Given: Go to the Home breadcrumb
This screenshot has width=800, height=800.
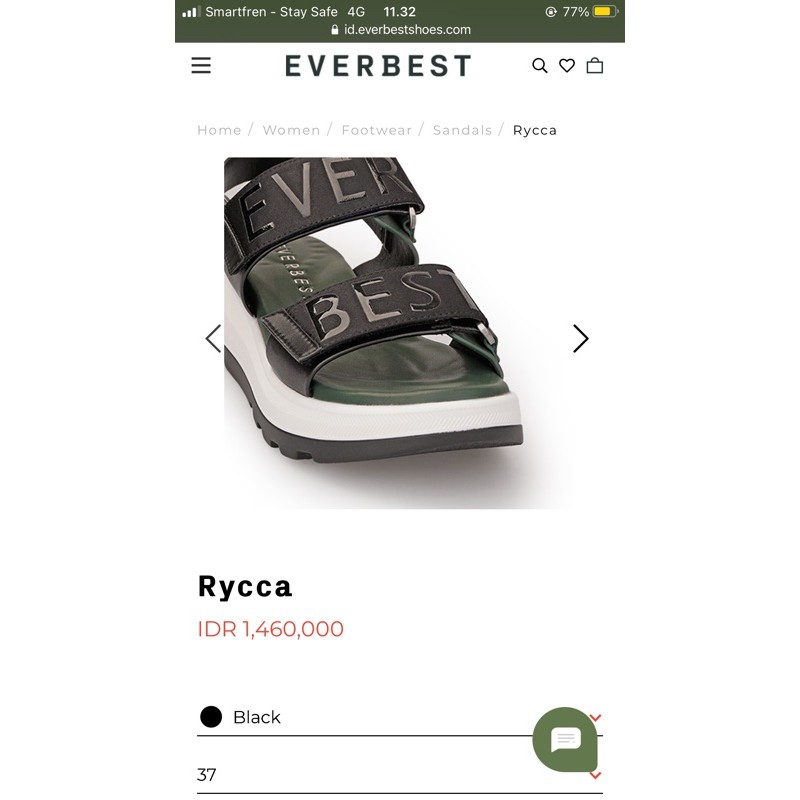Looking at the screenshot, I should 219,131.
